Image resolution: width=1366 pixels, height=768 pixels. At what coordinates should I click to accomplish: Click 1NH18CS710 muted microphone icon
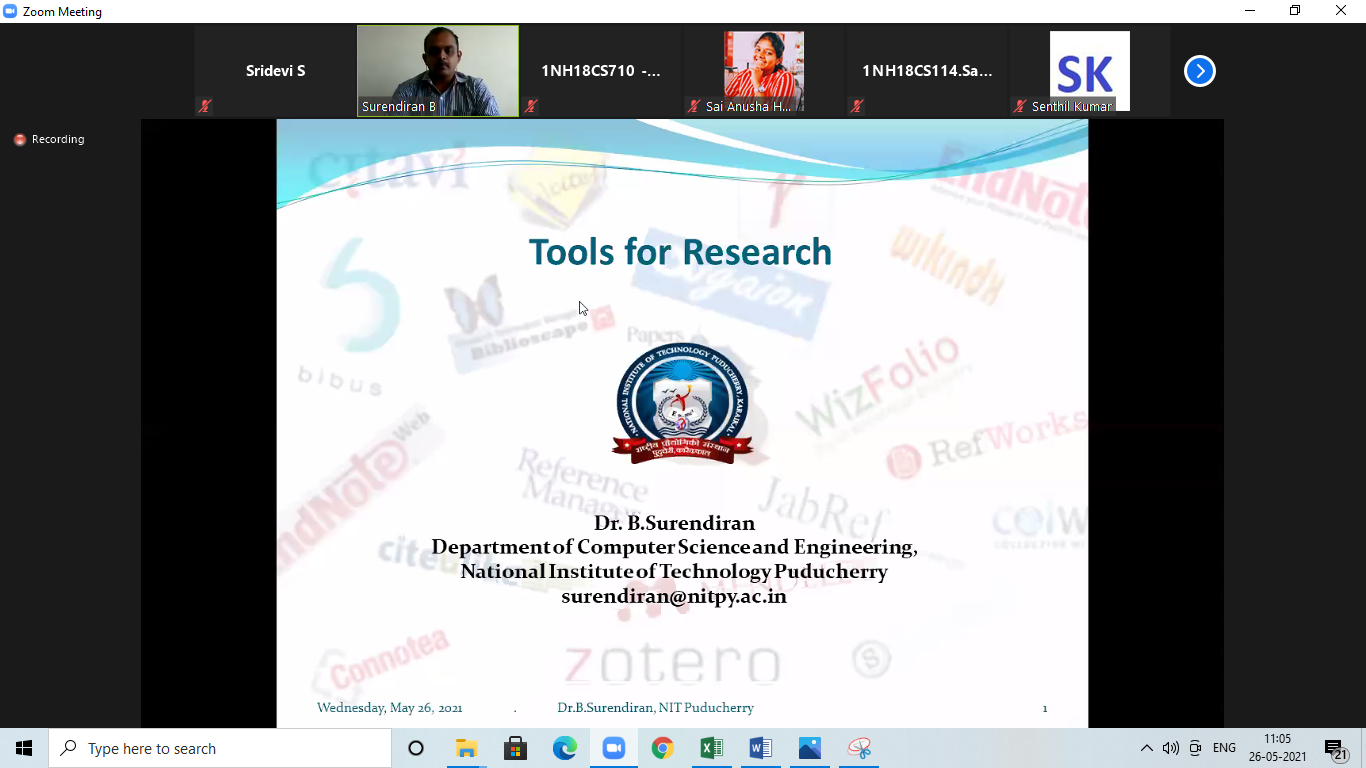(531, 106)
